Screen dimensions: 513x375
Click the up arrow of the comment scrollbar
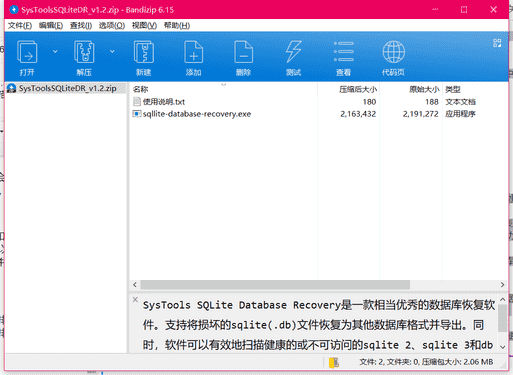pyautogui.click(x=503, y=300)
